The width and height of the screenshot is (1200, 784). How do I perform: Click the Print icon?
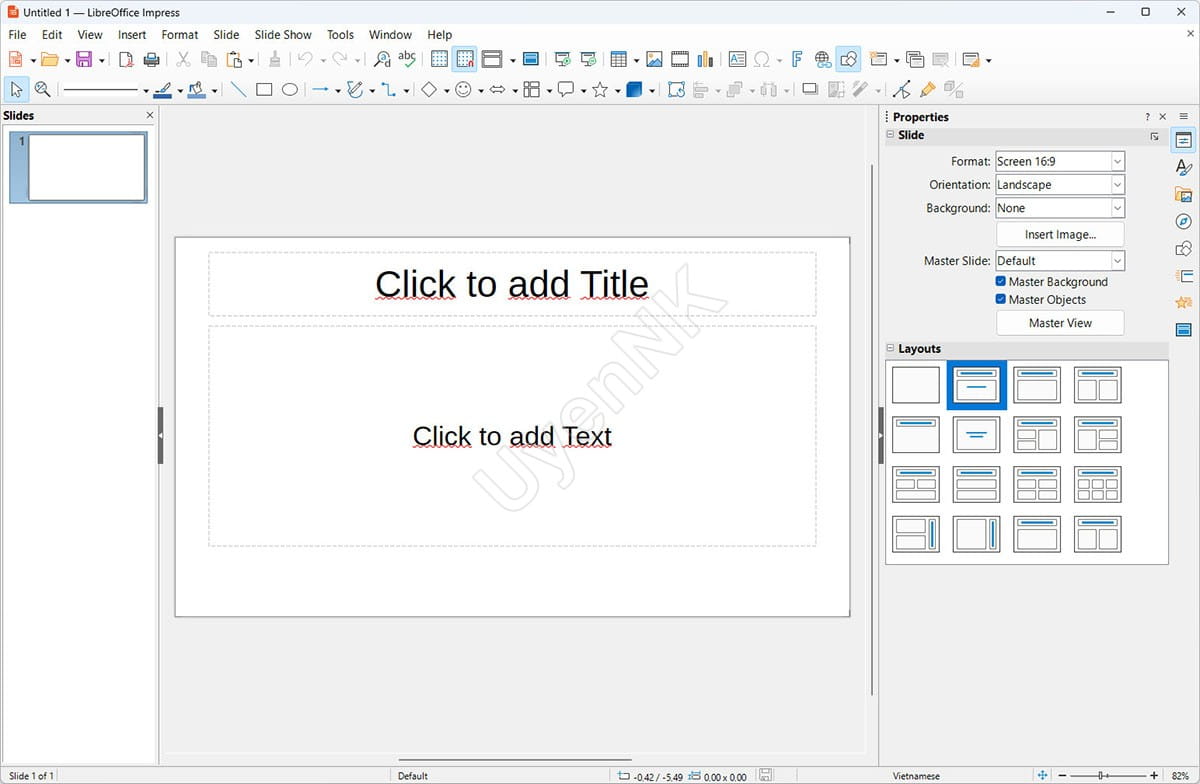coord(151,60)
